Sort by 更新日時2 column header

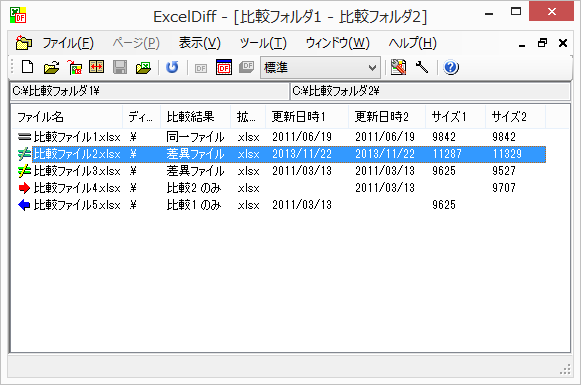pos(387,117)
